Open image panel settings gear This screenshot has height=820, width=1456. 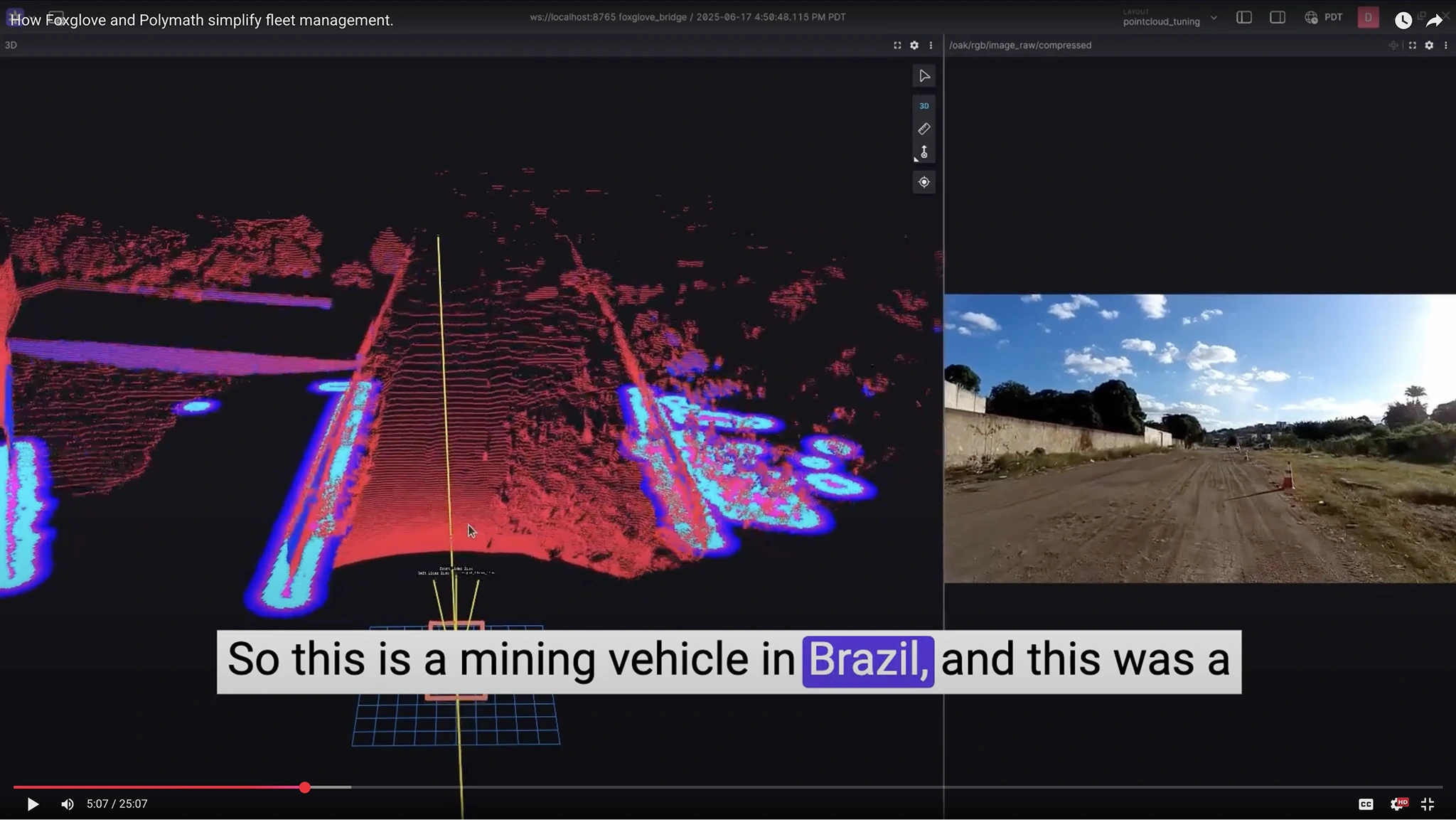click(1429, 46)
